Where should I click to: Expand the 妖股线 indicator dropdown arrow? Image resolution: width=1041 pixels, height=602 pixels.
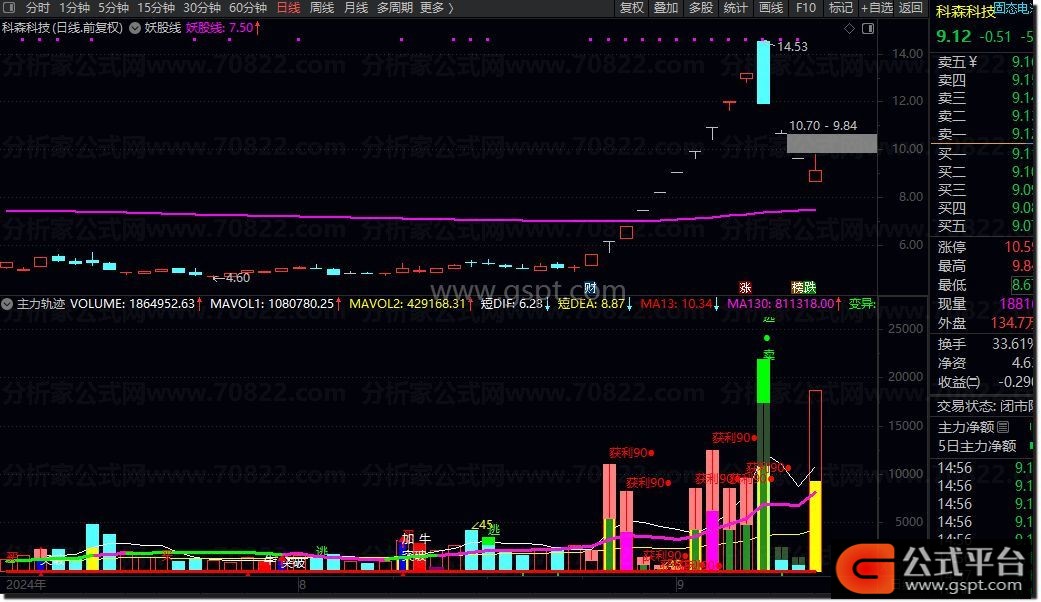click(x=135, y=28)
